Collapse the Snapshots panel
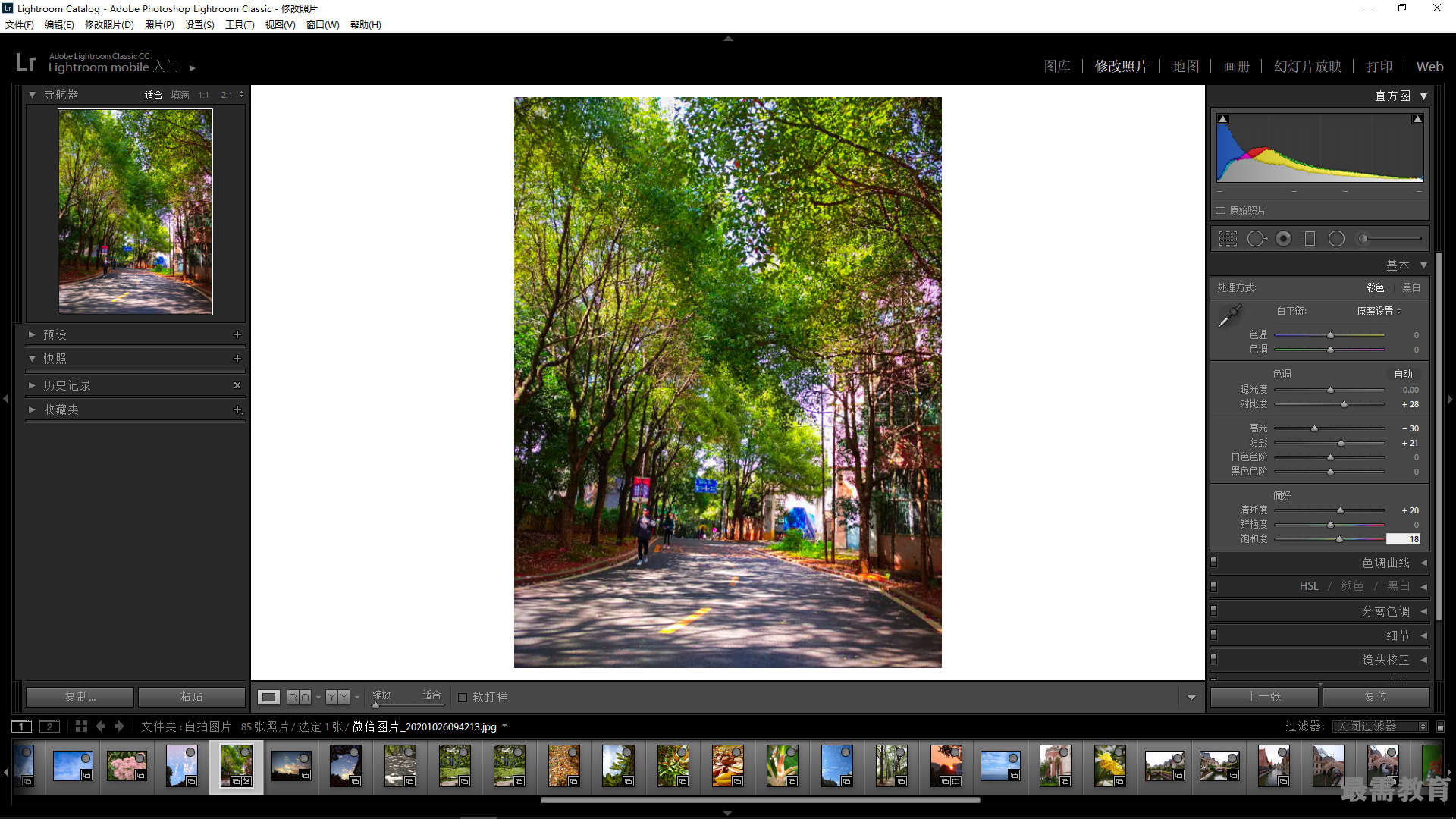Screen dimensions: 1456x819 32,359
